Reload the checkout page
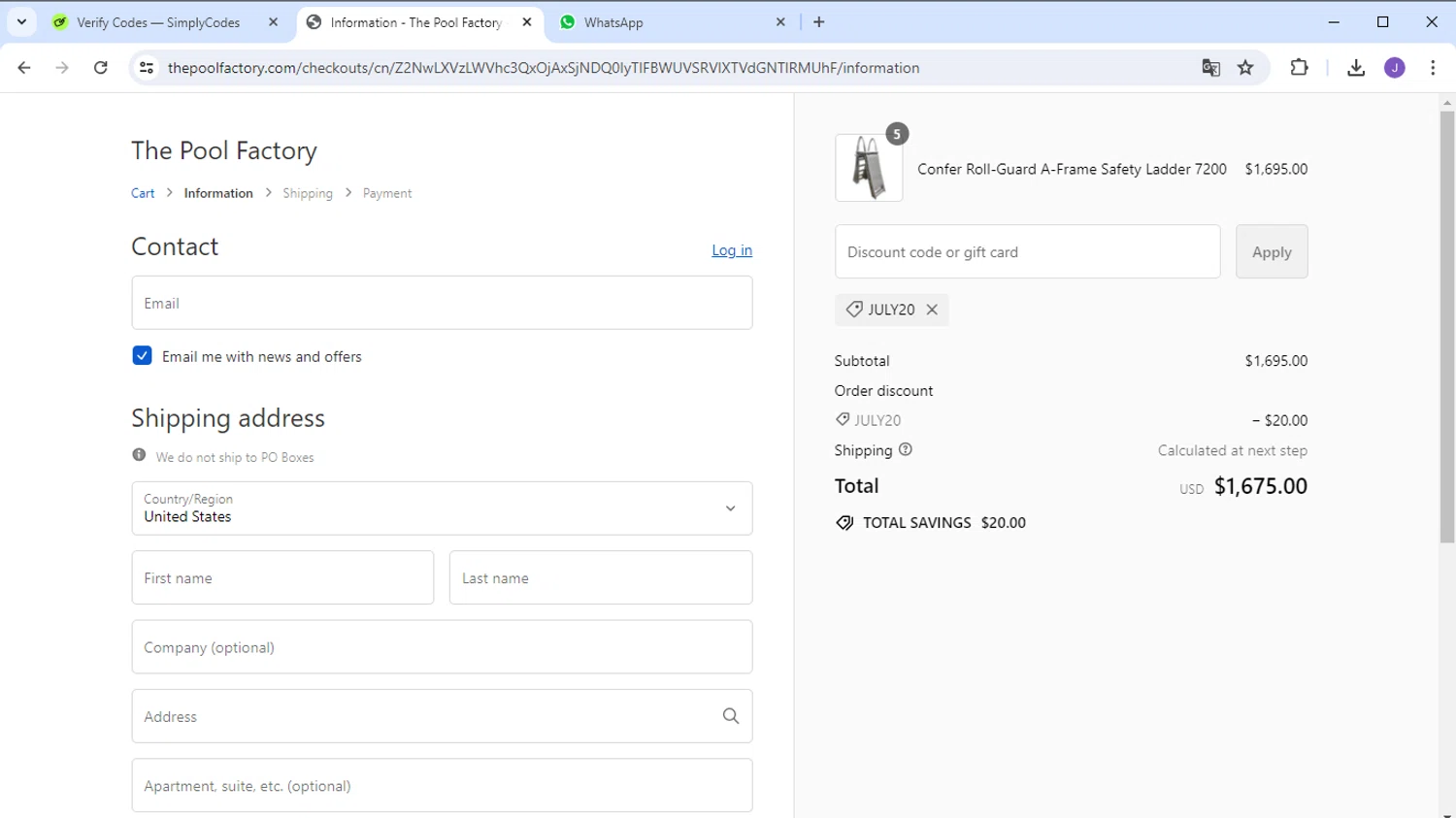 (x=101, y=68)
